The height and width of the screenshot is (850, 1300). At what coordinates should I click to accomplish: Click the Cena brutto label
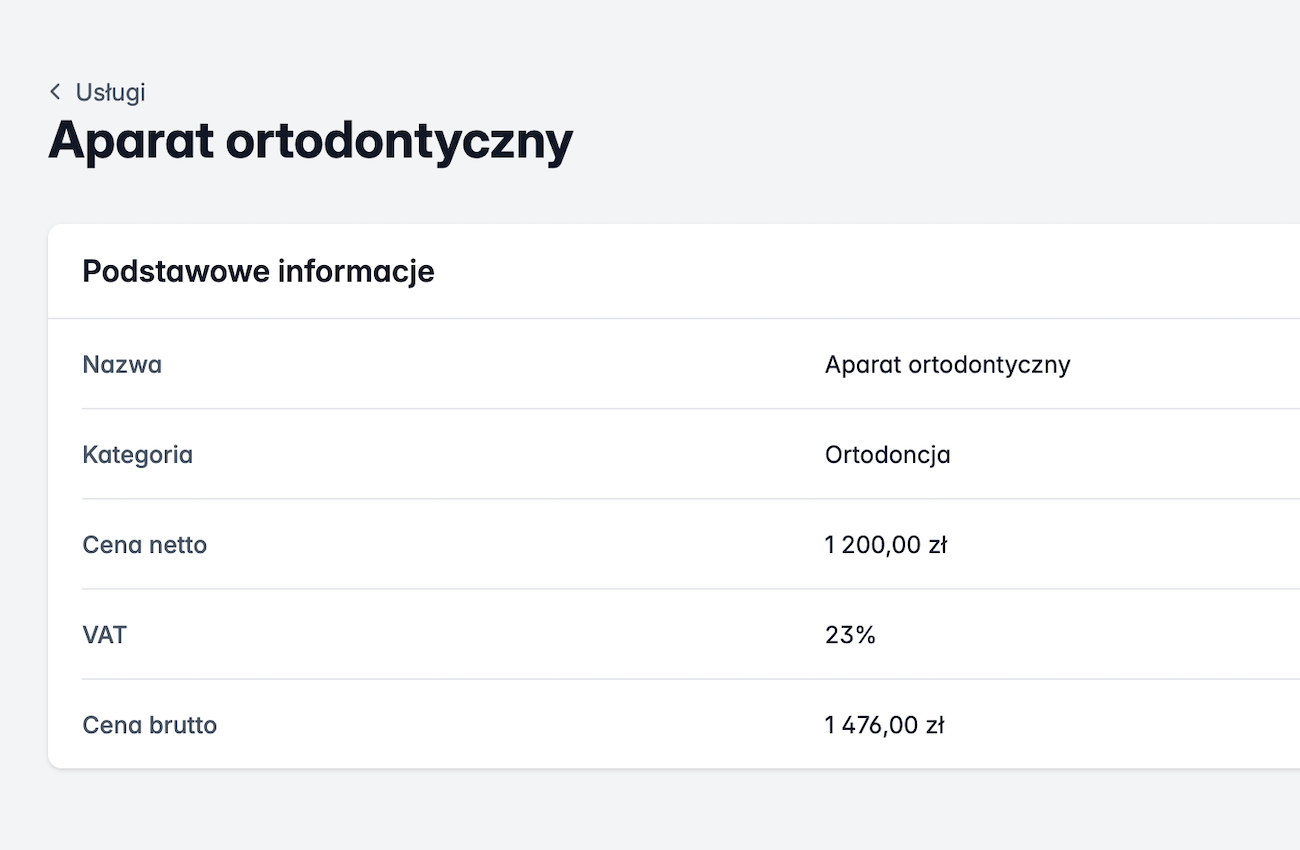pyautogui.click(x=149, y=725)
